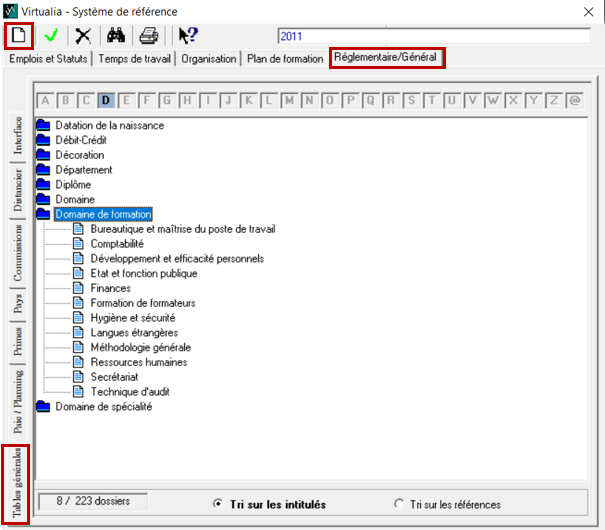Click the printer icon
The image size is (605, 530).
point(148,36)
